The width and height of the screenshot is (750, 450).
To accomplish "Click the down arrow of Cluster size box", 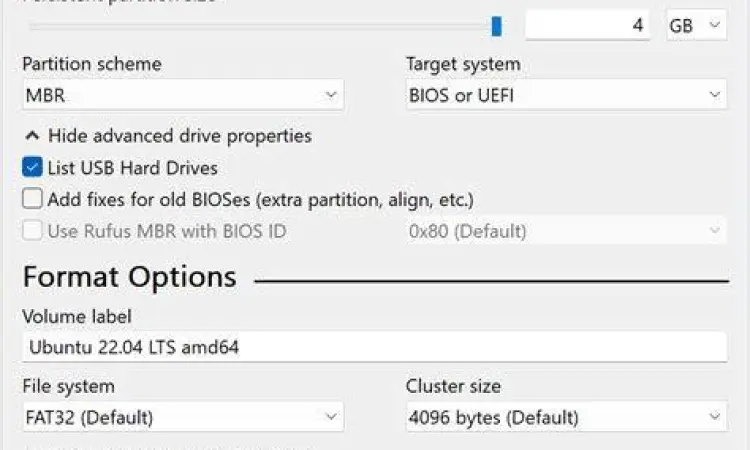I will [714, 417].
